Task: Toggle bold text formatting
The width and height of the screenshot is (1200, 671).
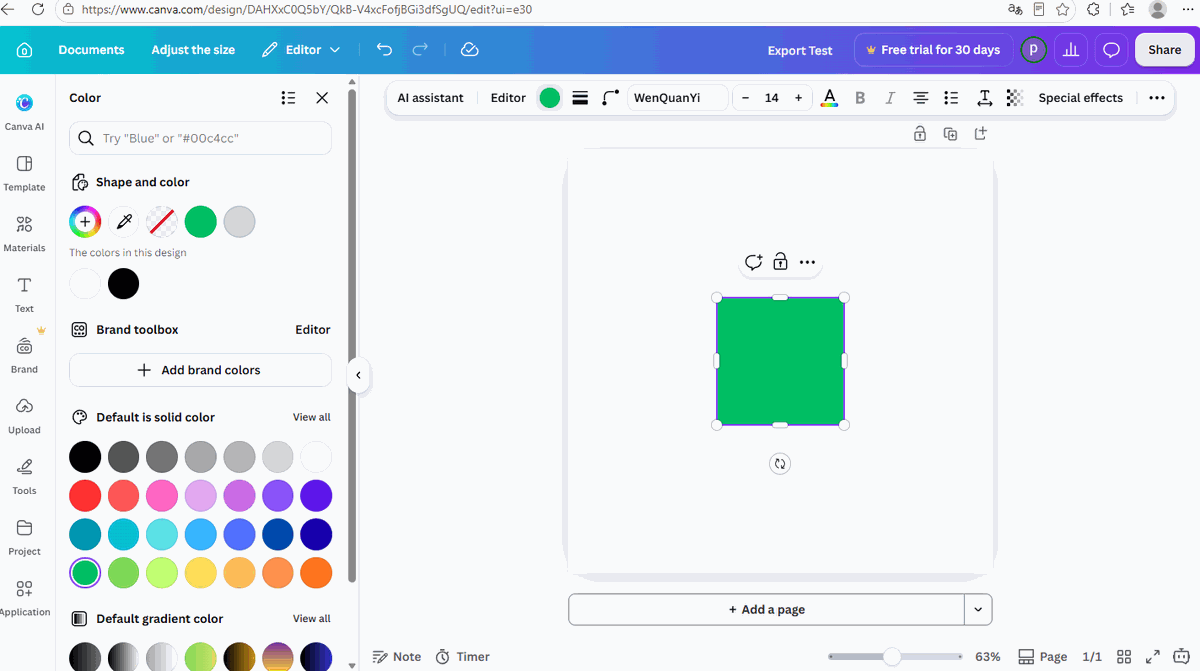Action: point(860,98)
